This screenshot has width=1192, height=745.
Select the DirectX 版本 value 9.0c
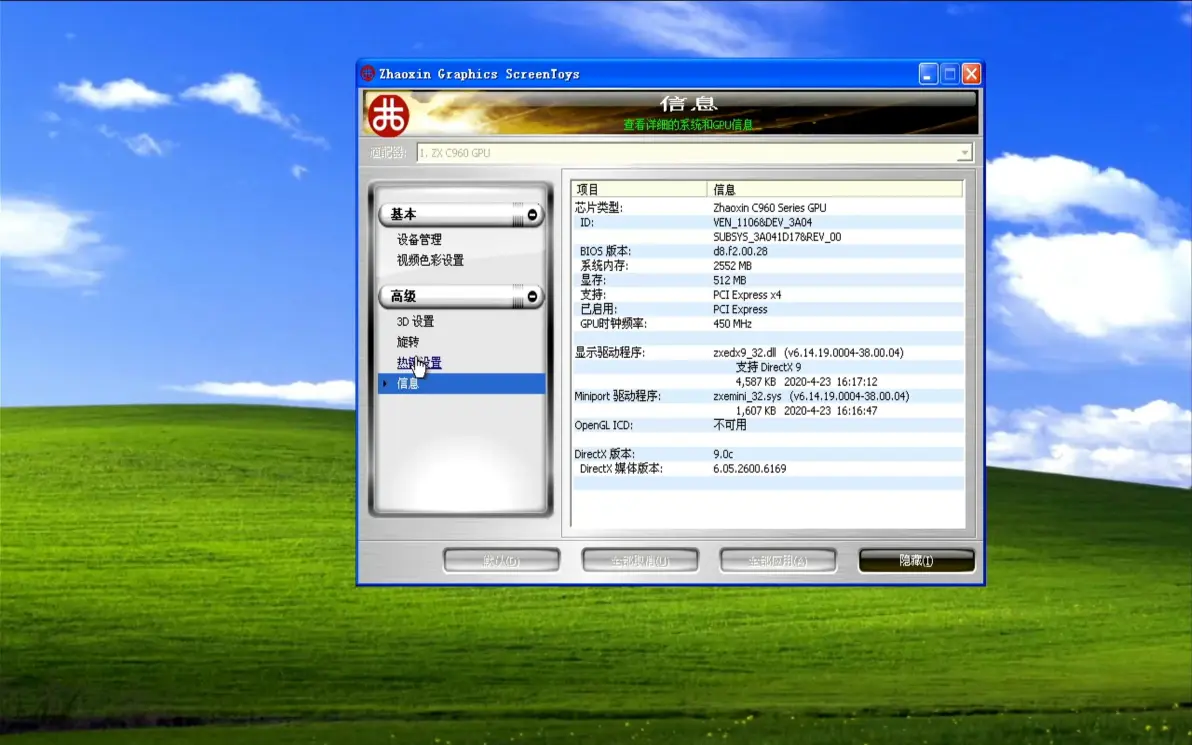[723, 454]
